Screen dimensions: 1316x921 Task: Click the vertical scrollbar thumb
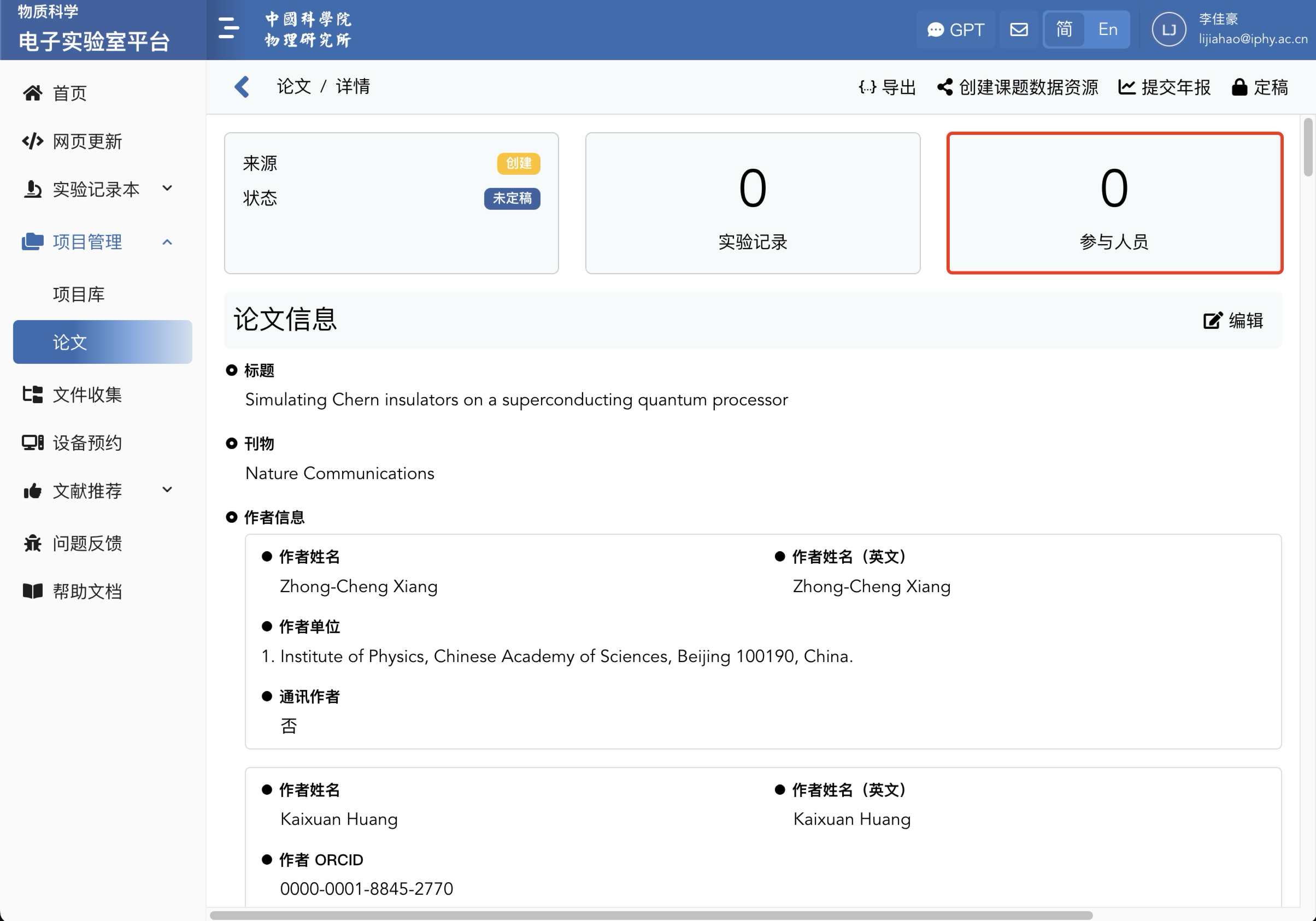tap(1308, 147)
